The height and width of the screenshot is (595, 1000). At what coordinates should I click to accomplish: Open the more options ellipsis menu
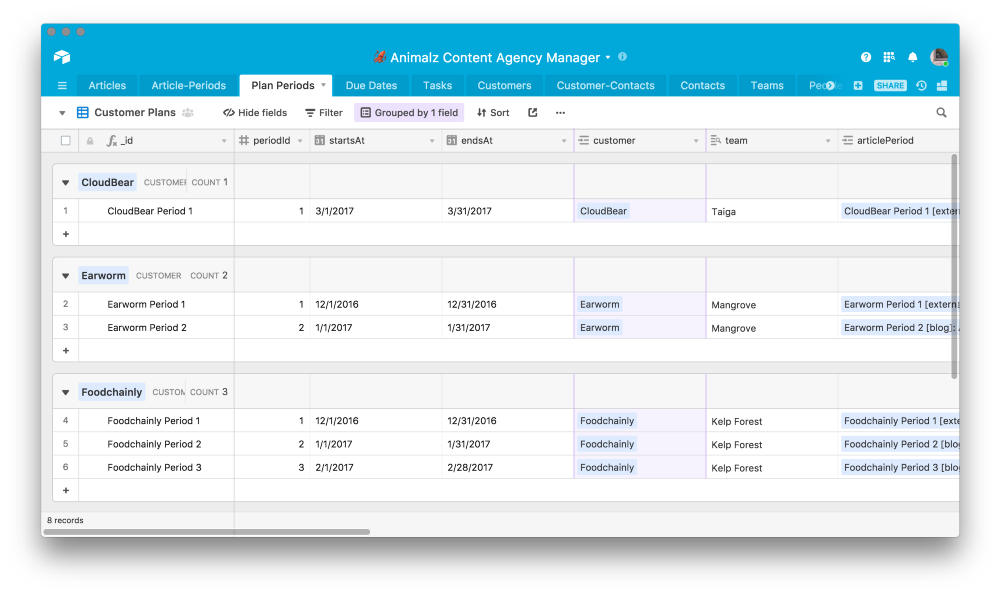click(560, 112)
